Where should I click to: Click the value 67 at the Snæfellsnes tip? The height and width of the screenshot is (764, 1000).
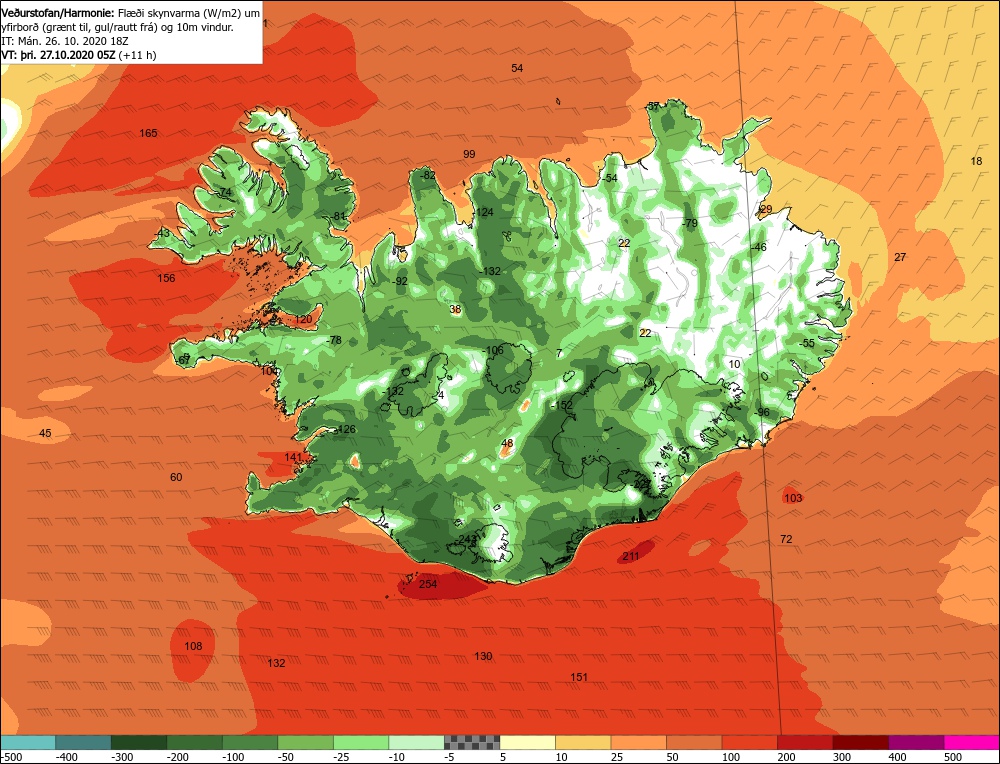[x=184, y=360]
